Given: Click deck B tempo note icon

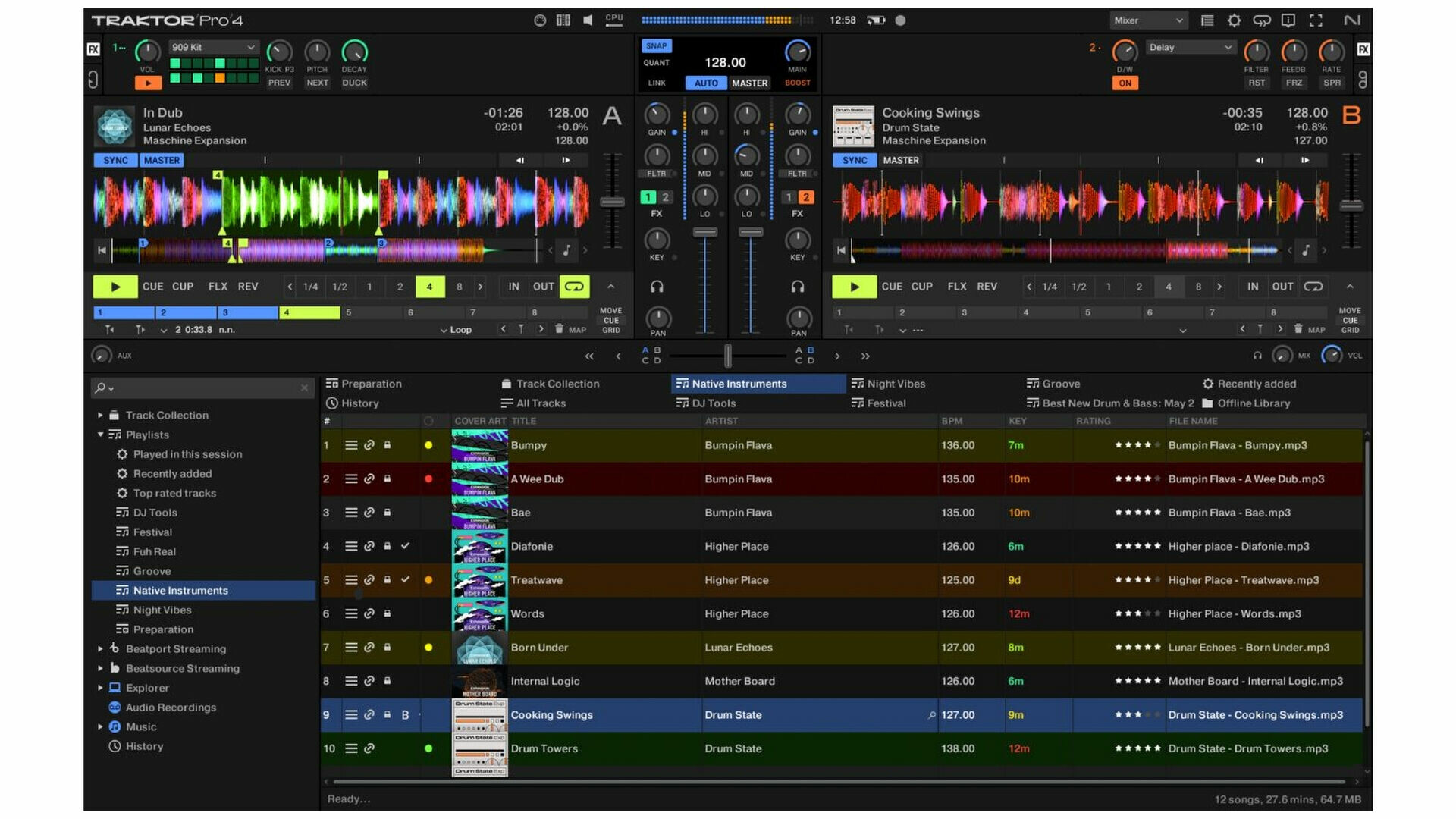Looking at the screenshot, I should (1306, 250).
